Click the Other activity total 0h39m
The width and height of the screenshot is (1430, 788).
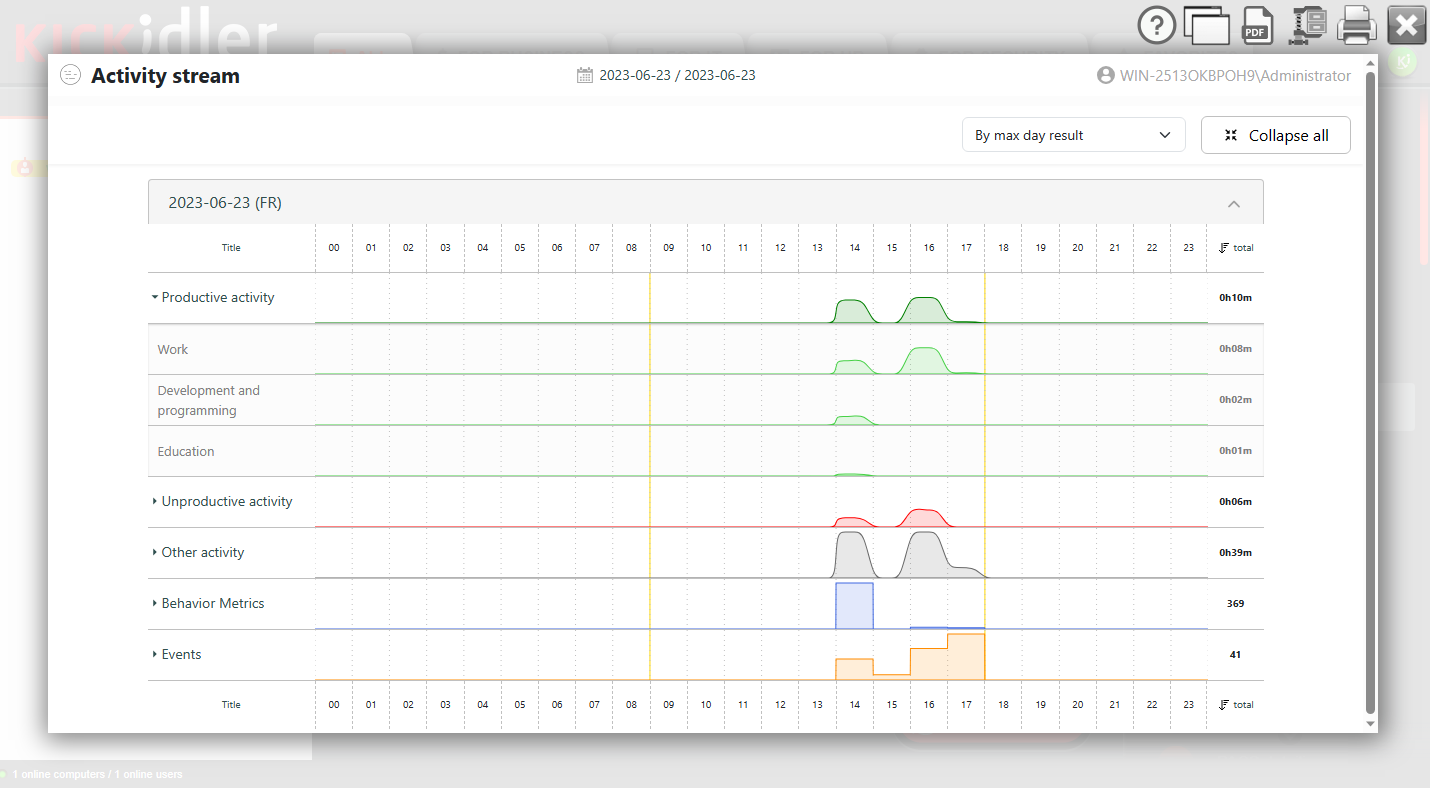pos(1235,553)
